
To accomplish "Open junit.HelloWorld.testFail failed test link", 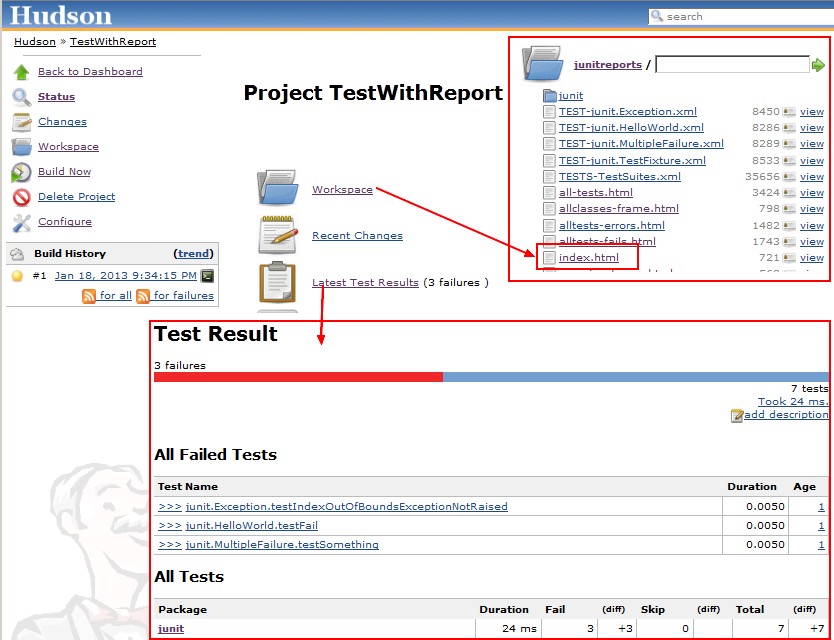I will (x=251, y=525).
